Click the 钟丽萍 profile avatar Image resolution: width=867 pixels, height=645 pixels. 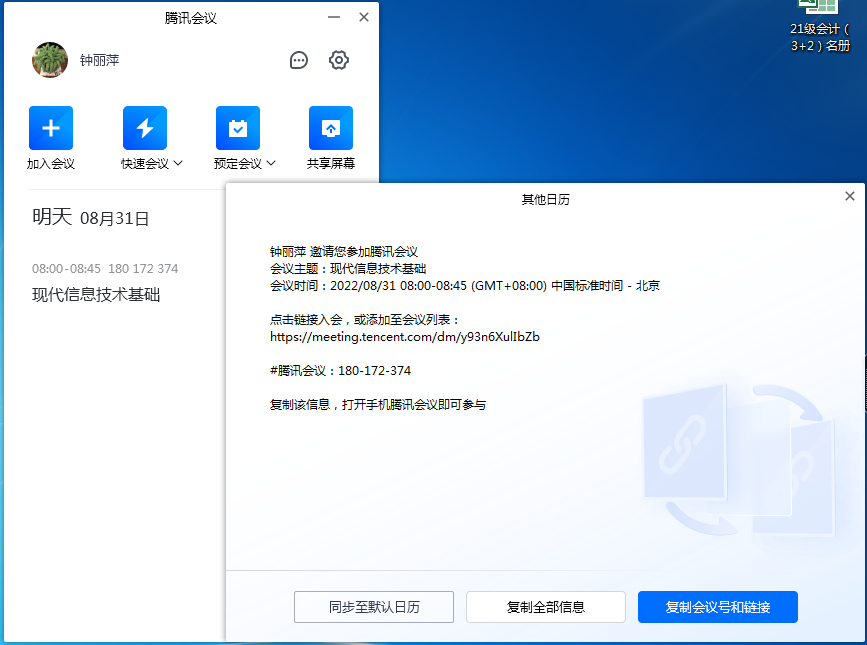pos(50,60)
